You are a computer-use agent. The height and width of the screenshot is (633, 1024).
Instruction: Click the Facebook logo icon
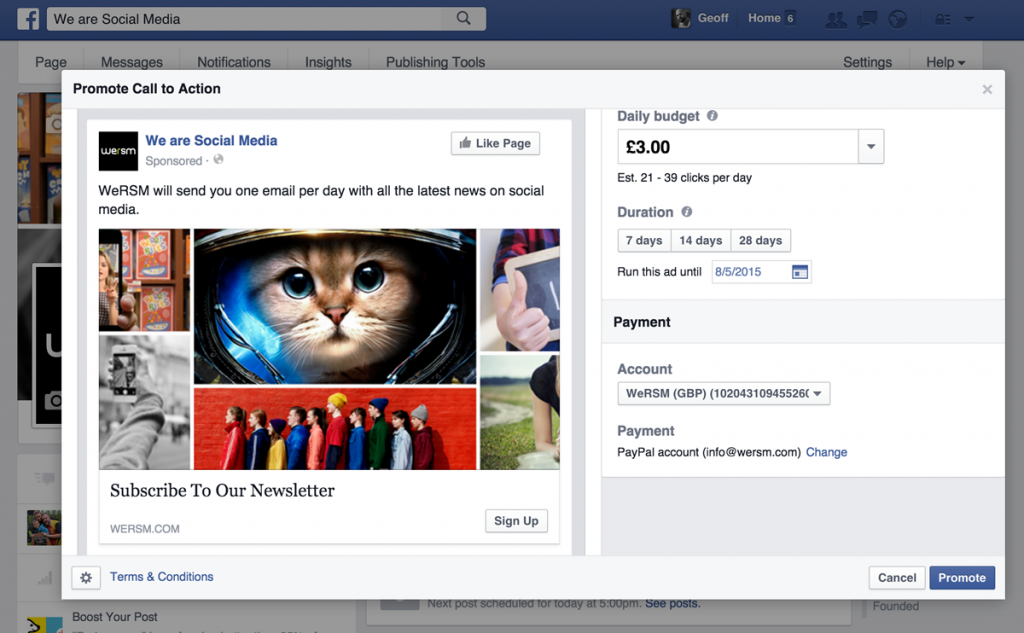click(28, 18)
